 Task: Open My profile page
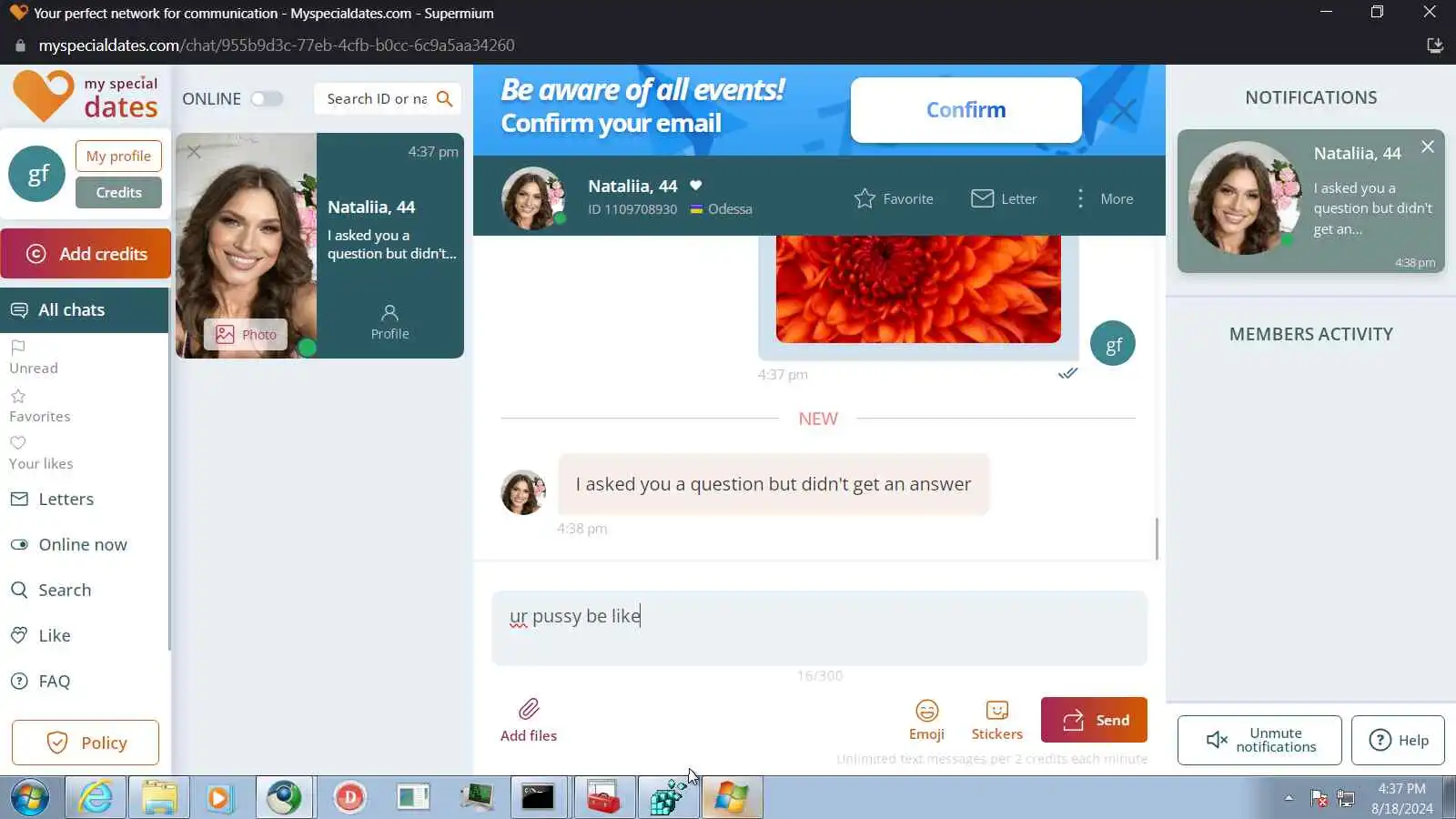pos(118,157)
